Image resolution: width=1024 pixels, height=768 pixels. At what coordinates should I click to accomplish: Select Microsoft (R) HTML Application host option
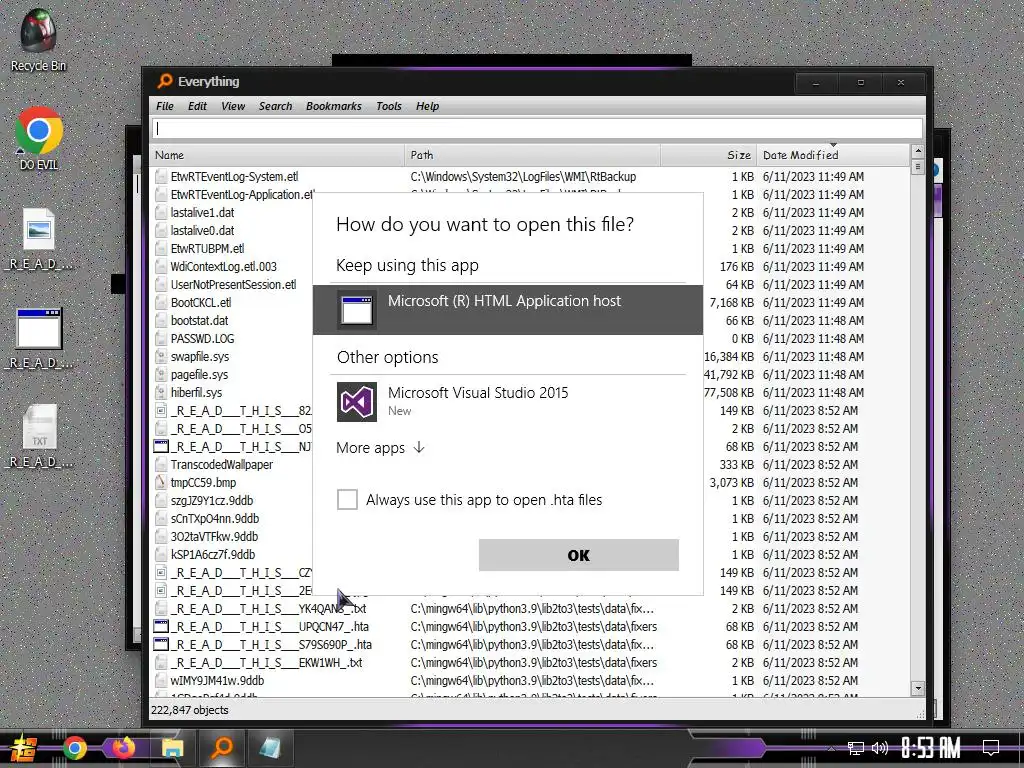pyautogui.click(x=508, y=310)
